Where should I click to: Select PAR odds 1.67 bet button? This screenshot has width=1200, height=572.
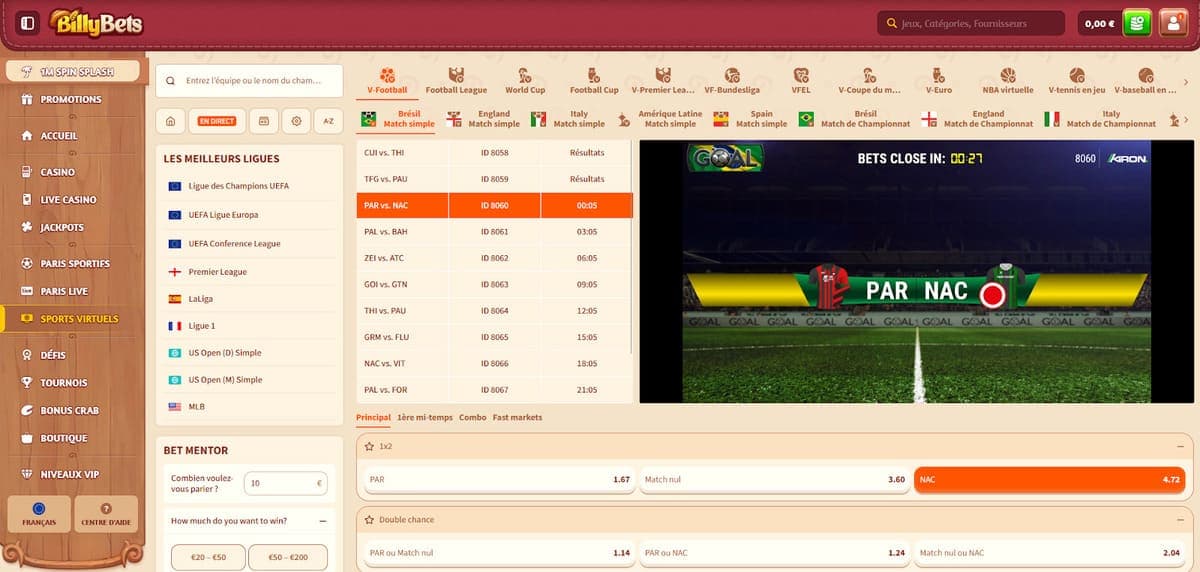click(x=499, y=479)
